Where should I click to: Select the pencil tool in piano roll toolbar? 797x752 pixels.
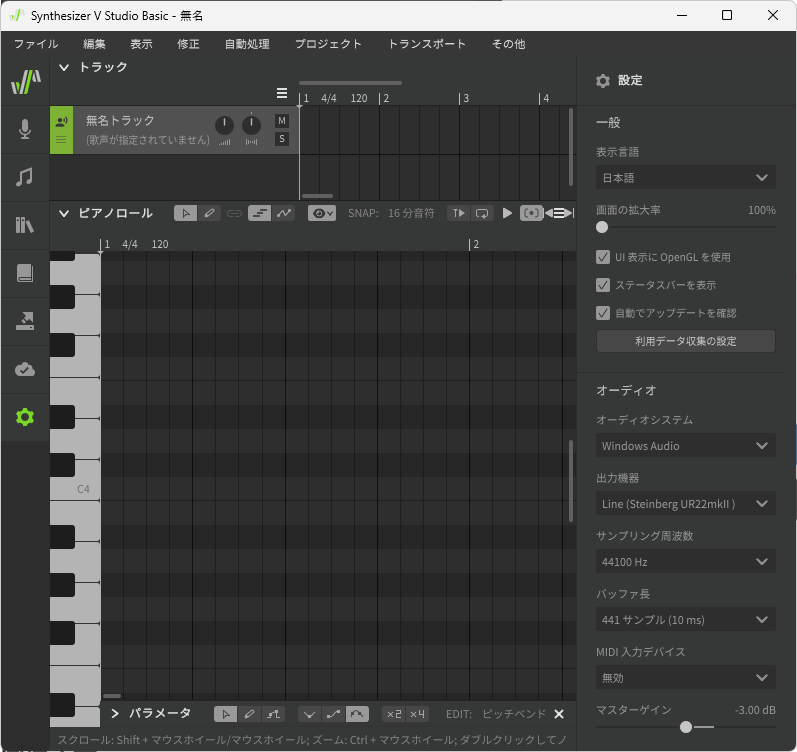click(210, 213)
